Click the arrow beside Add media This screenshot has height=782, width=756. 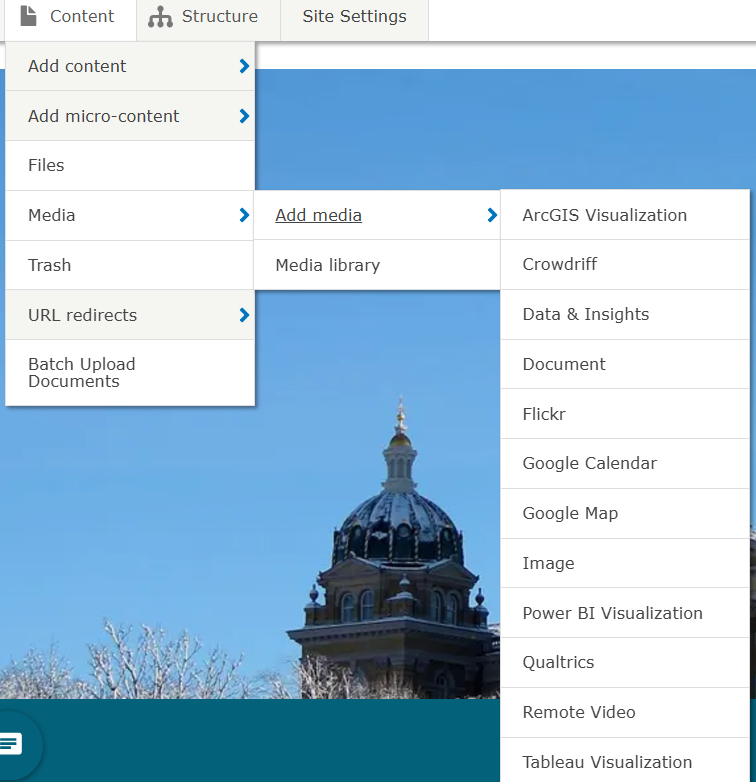[491, 215]
